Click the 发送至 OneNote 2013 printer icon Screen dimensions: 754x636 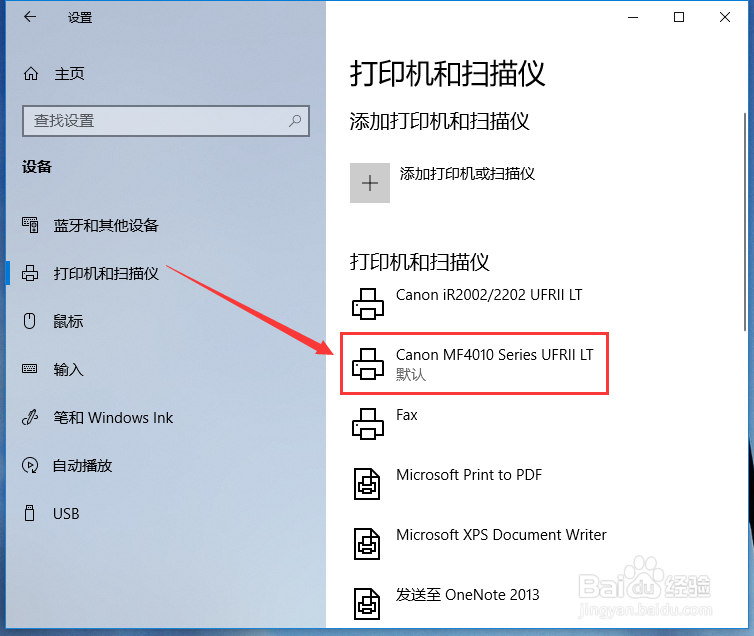click(367, 604)
